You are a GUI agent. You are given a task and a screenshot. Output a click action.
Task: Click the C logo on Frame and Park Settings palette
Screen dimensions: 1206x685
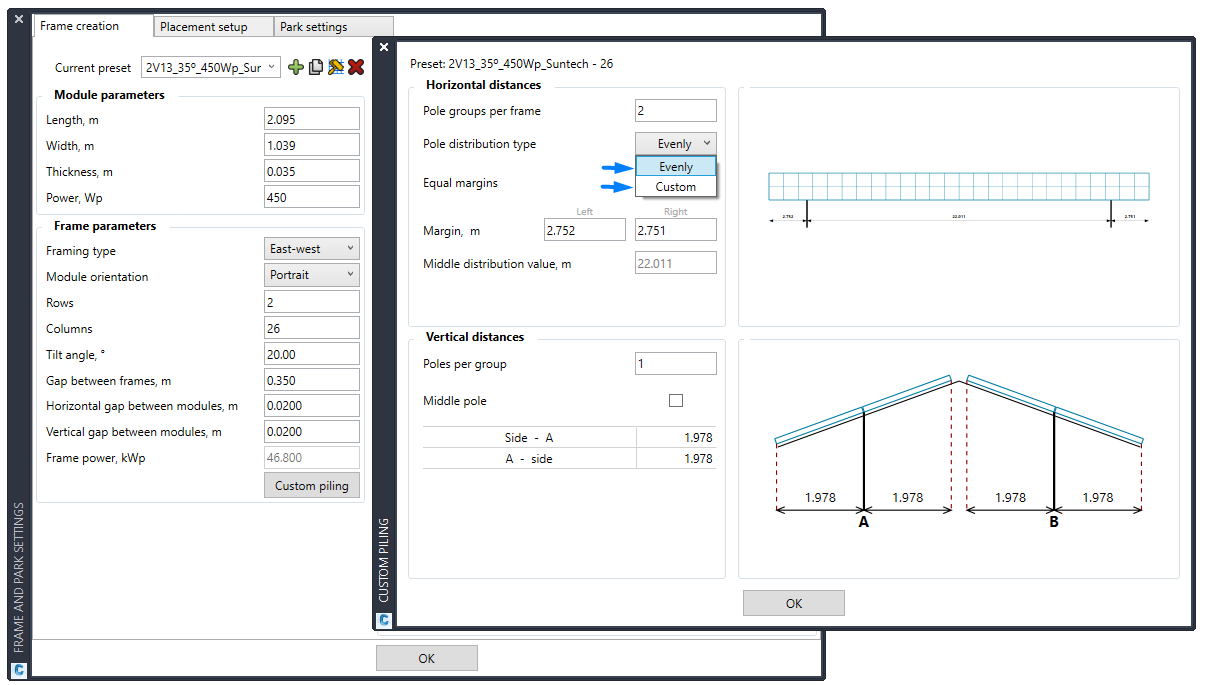(x=18, y=668)
